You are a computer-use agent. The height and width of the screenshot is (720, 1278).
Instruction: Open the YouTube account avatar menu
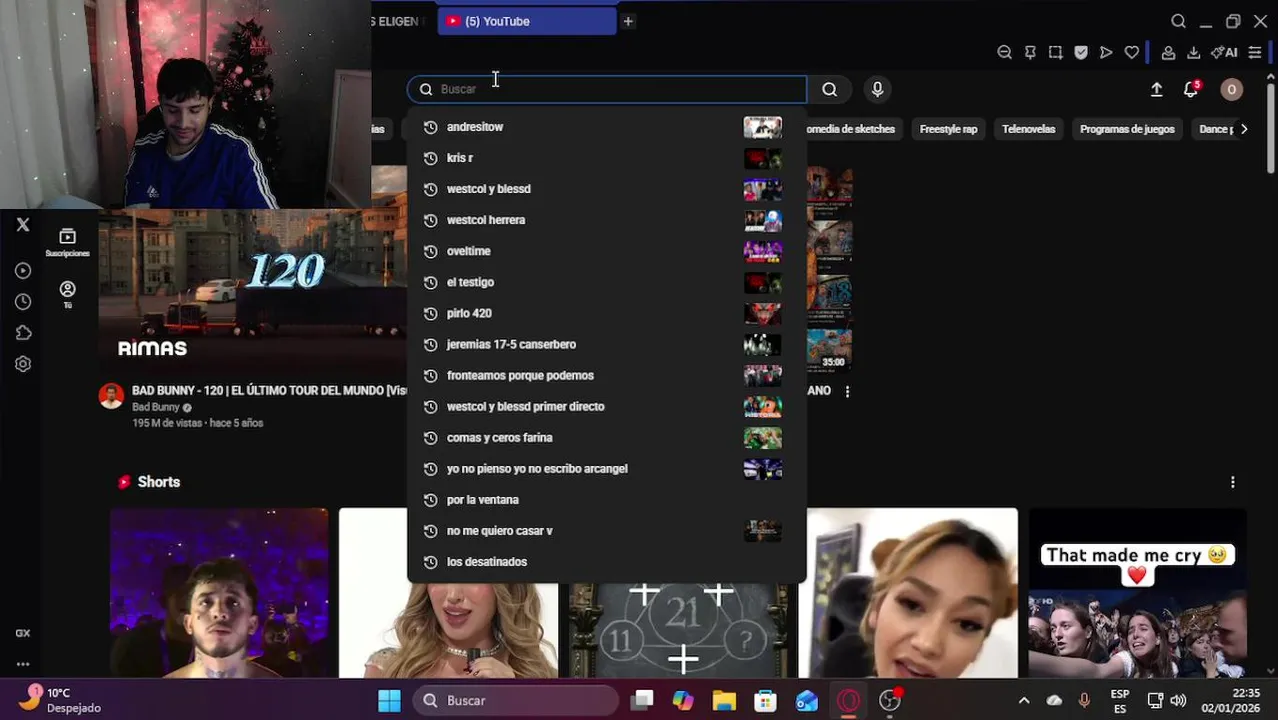[x=1231, y=89]
